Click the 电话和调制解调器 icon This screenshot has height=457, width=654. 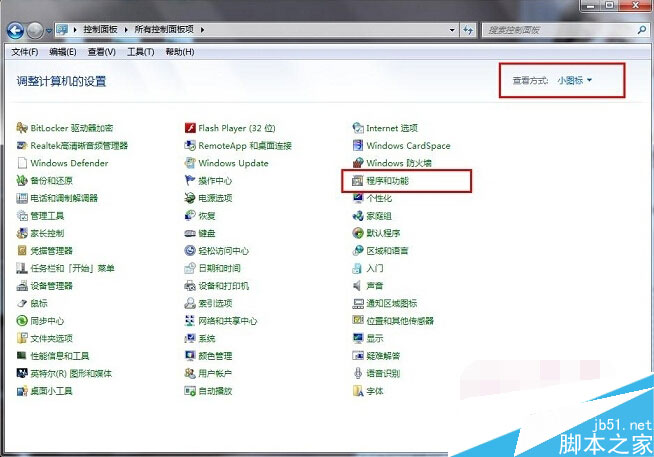point(22,198)
